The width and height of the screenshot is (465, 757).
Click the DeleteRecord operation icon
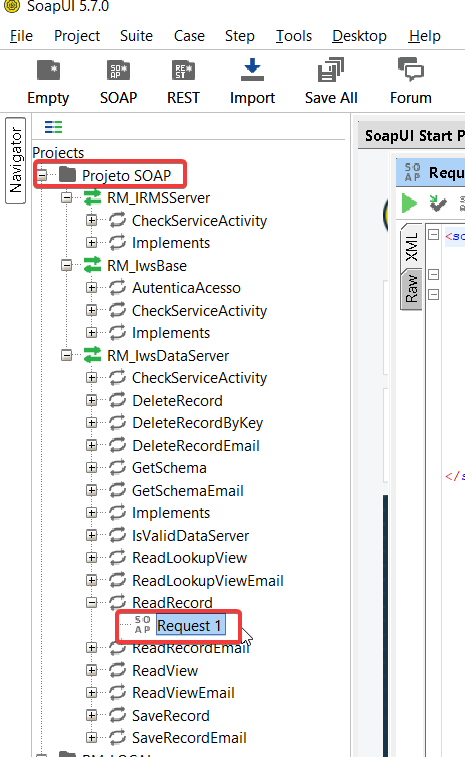(x=117, y=400)
